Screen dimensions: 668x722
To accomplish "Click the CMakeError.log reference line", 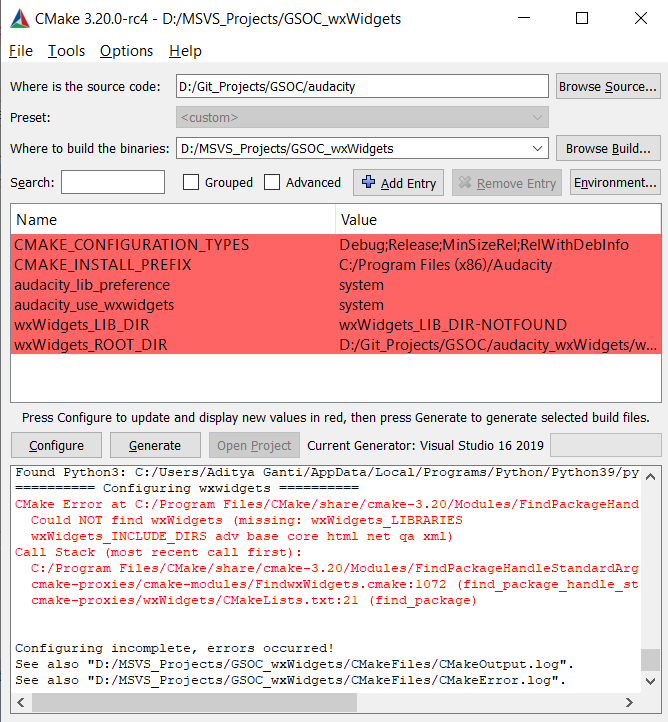I will point(290,680).
